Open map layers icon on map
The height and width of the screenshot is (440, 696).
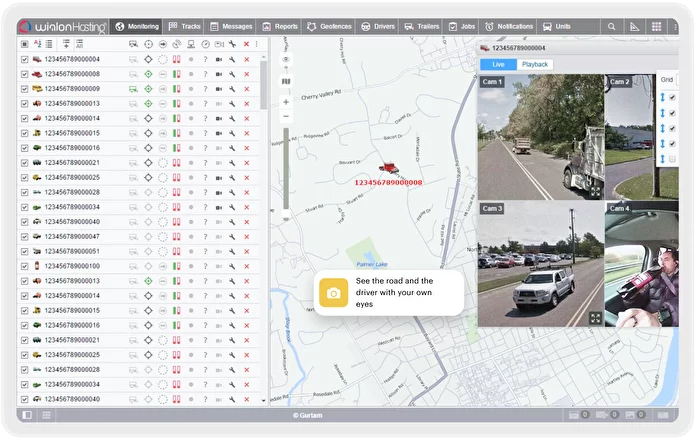[x=286, y=81]
